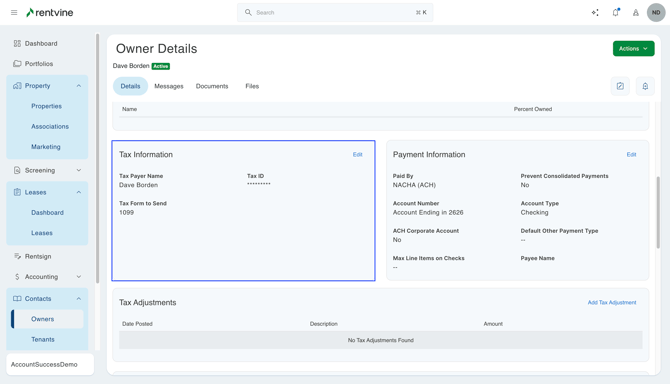The image size is (670, 384).
Task: Expand the Accounting section chevron
Action: [x=79, y=277]
